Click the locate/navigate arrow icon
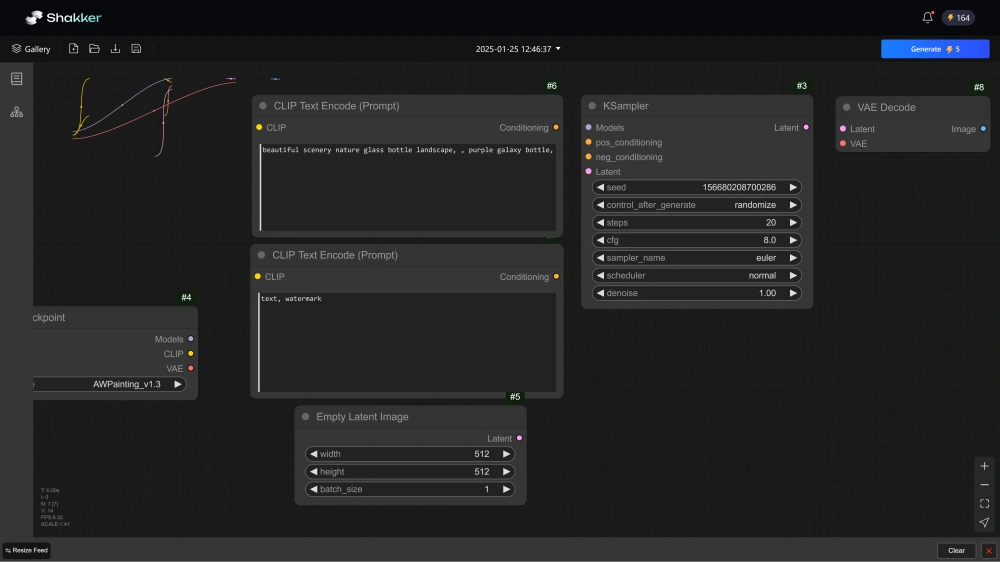 [x=984, y=522]
